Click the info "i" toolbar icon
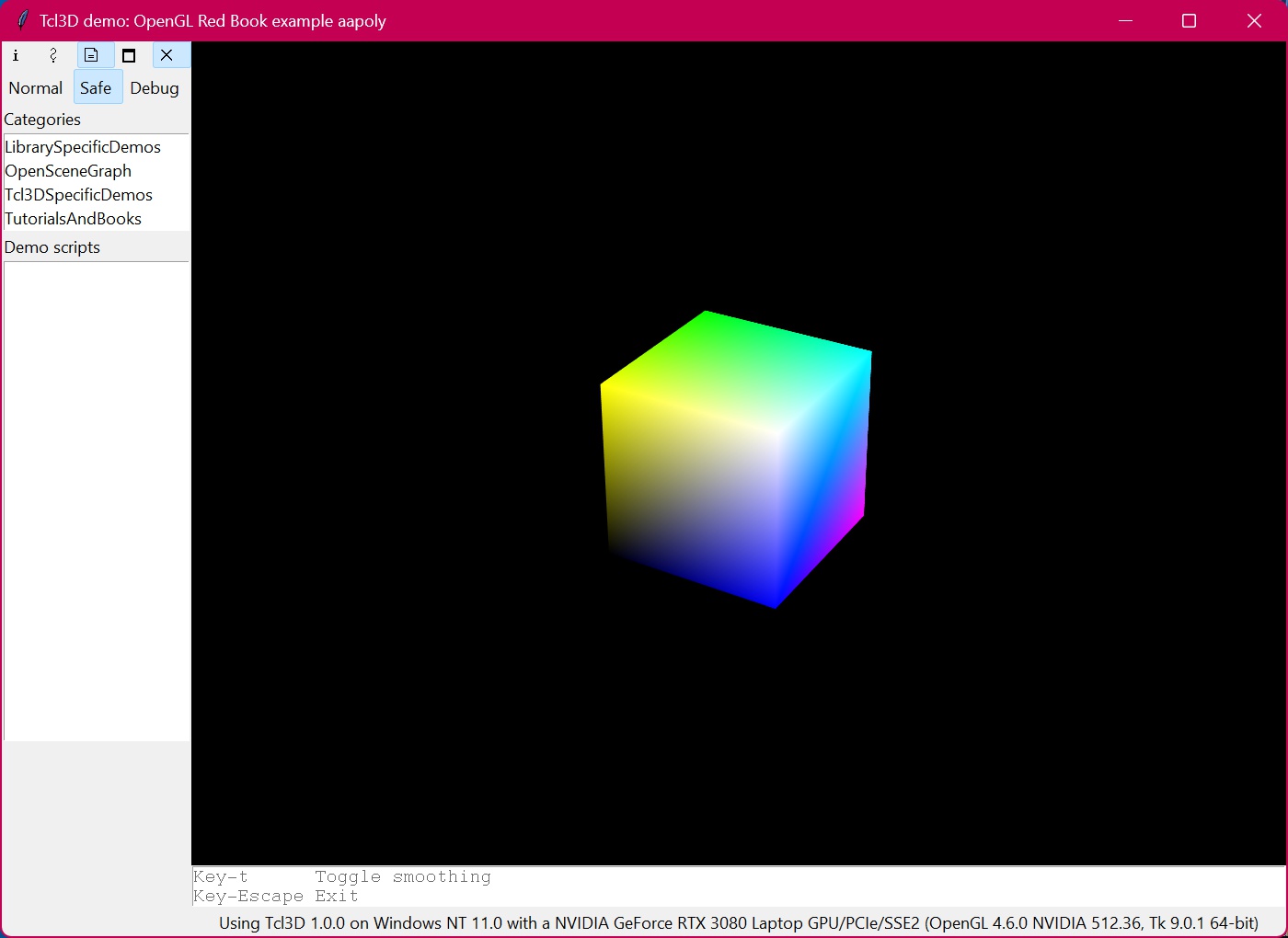Viewport: 1288px width, 938px height. [16, 55]
